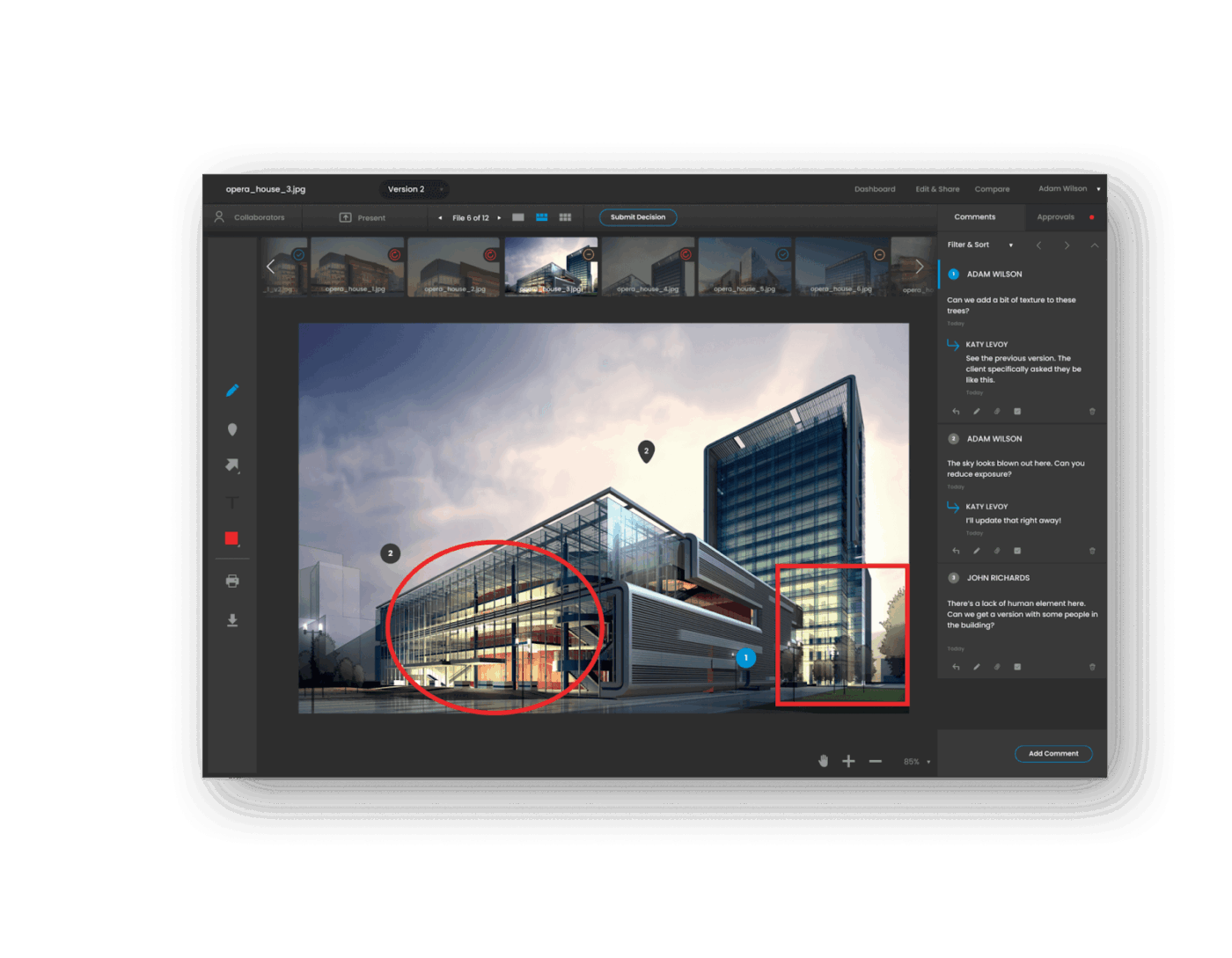Zoom out with the minus icon
Viewport: 1232px width, 958px height.
(x=876, y=761)
